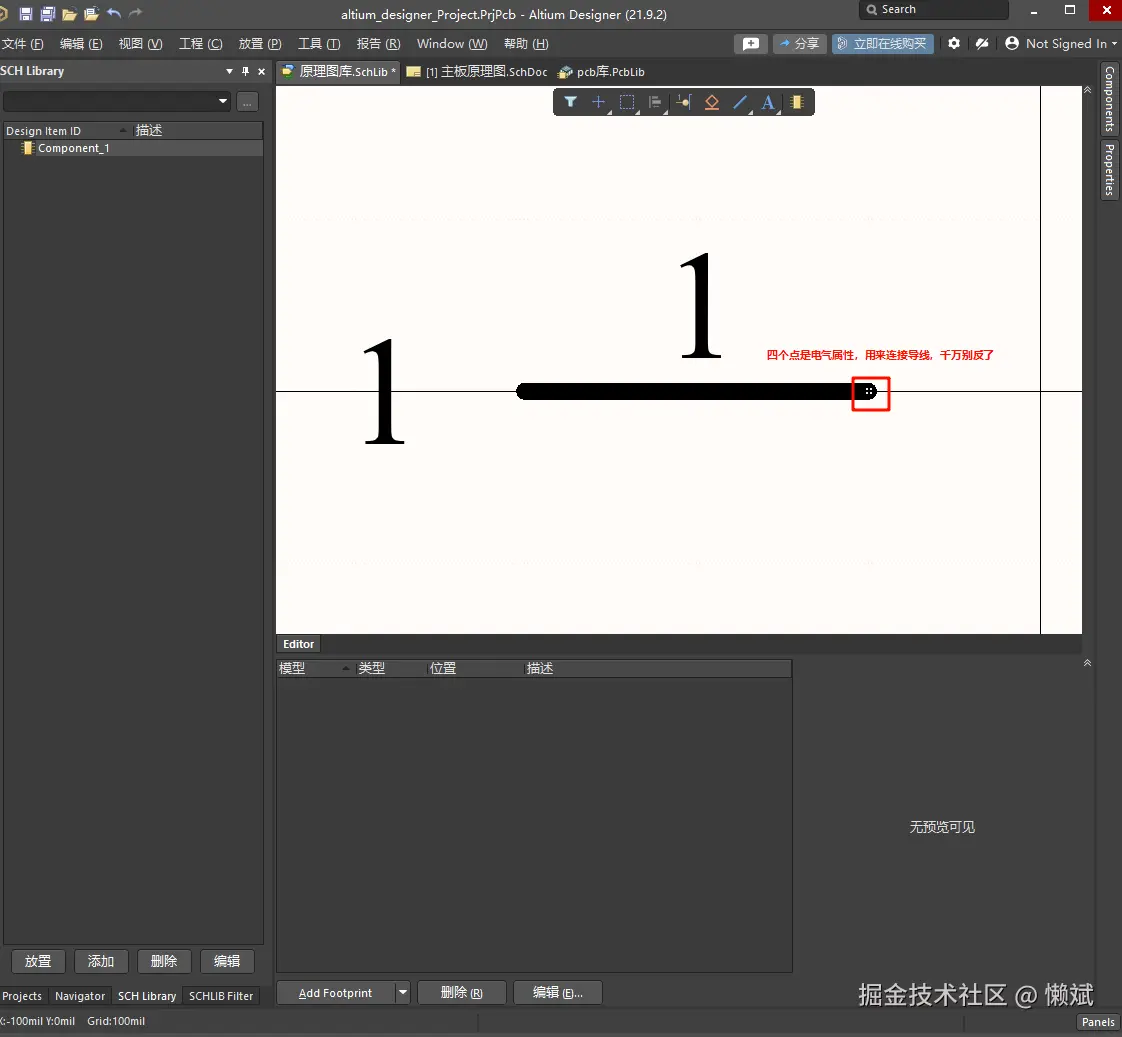Redo the last undone action
Screen dimensions: 1122x1037
pyautogui.click(x=135, y=13)
